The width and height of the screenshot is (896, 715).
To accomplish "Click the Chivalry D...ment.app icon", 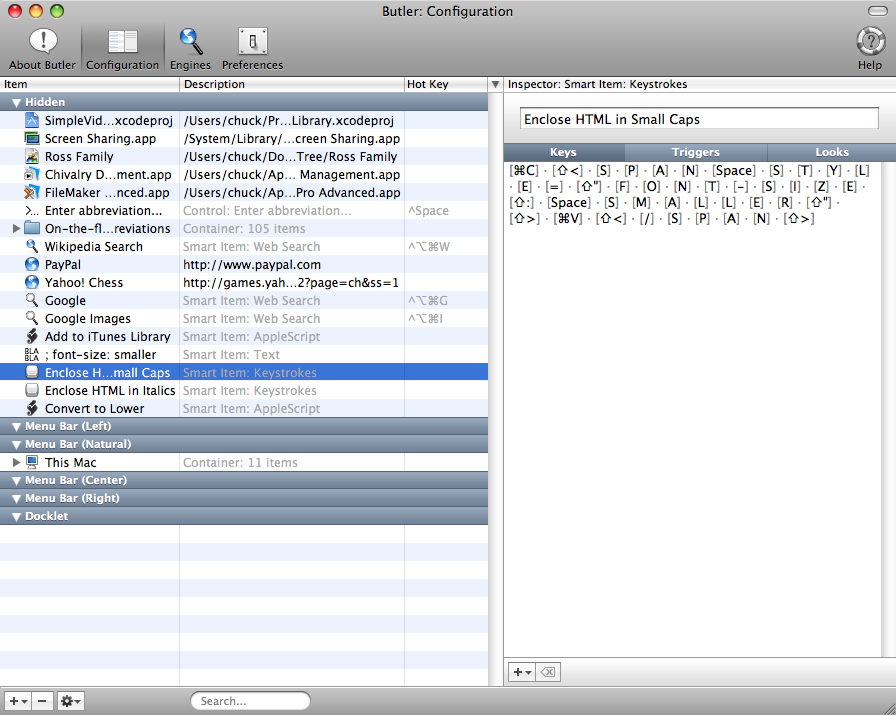I will (32, 174).
